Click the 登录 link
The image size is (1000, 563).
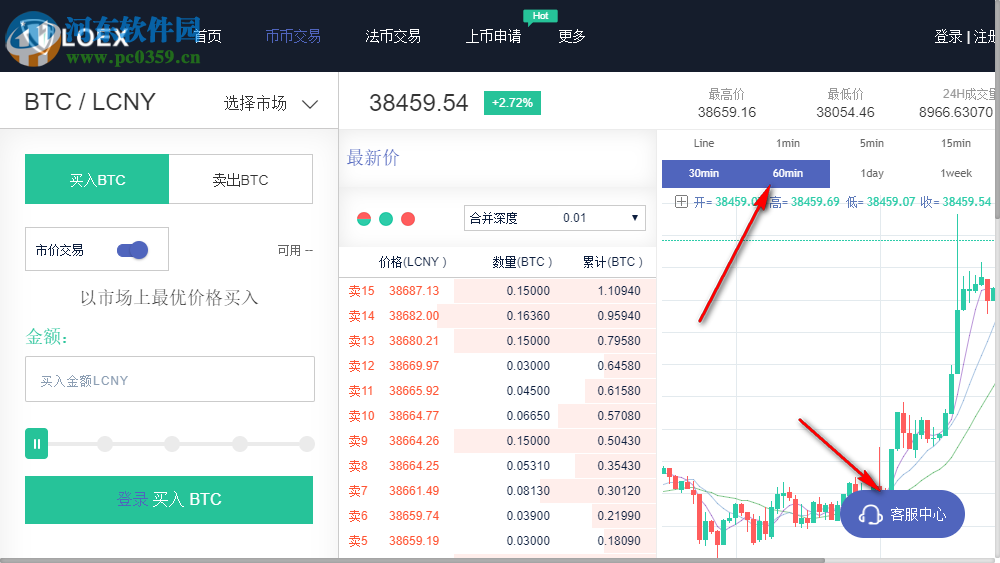tap(948, 36)
